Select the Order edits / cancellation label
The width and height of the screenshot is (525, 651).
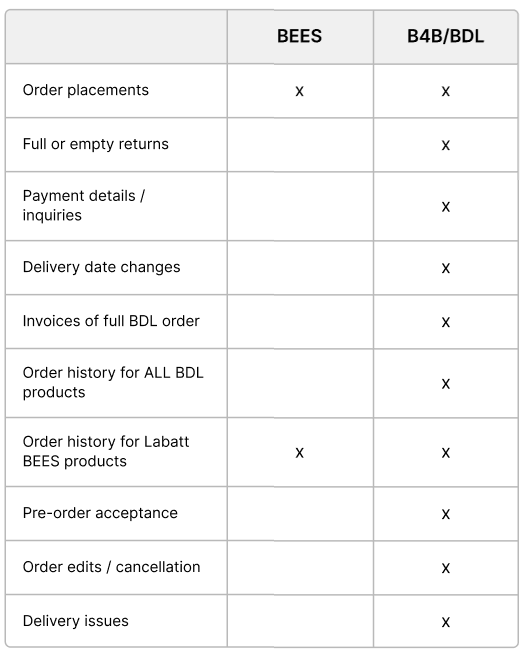(x=111, y=567)
